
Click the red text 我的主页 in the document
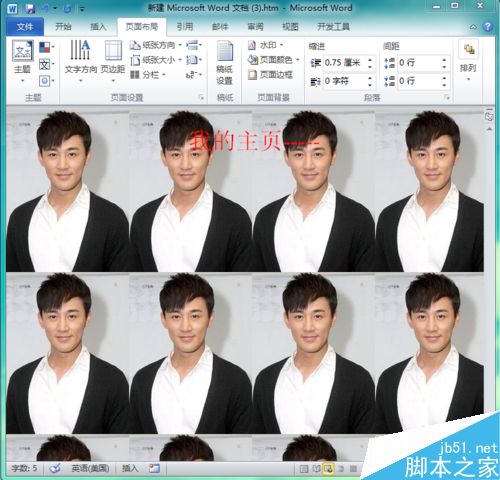tap(236, 142)
